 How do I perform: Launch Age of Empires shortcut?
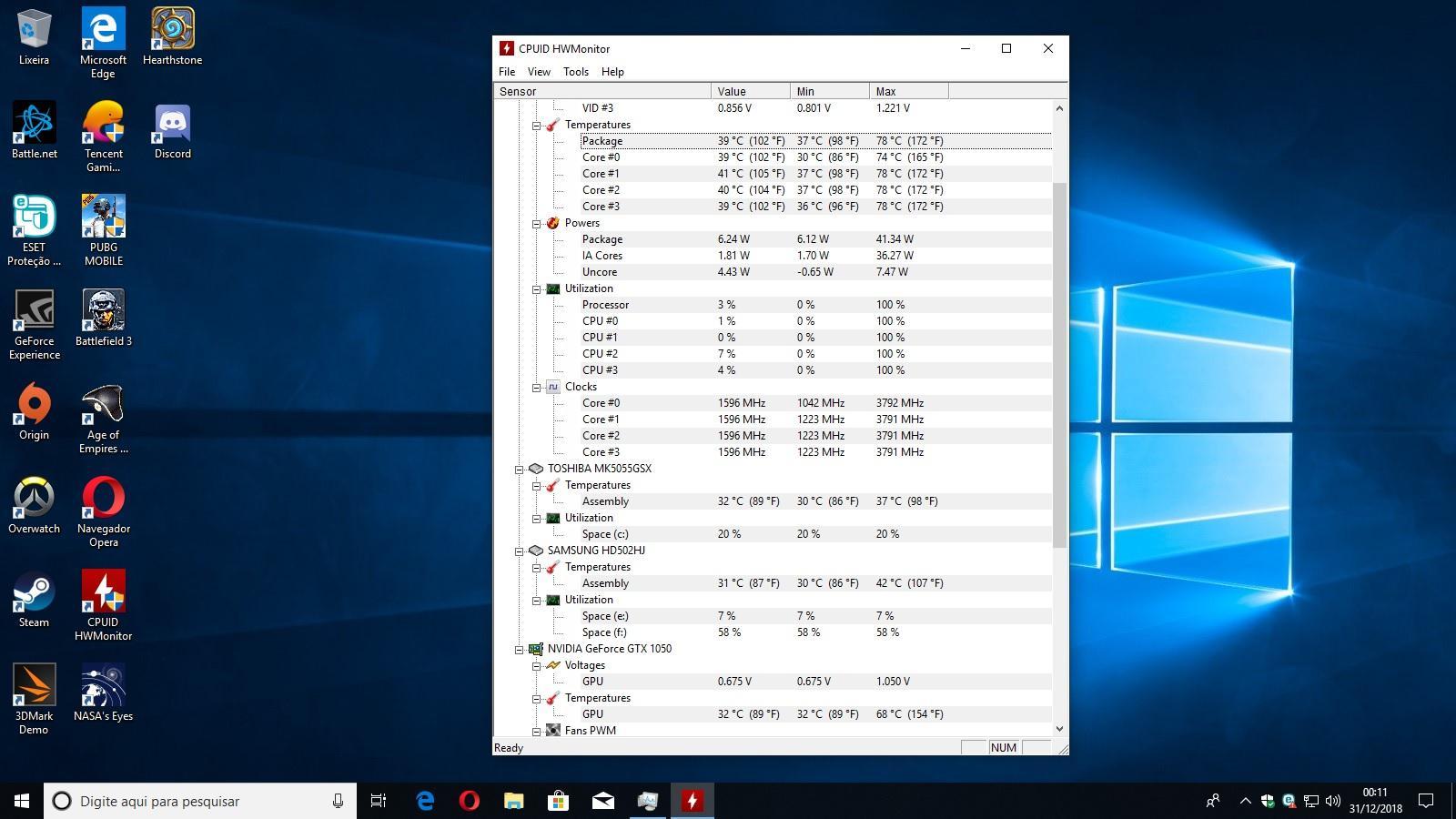(x=103, y=419)
